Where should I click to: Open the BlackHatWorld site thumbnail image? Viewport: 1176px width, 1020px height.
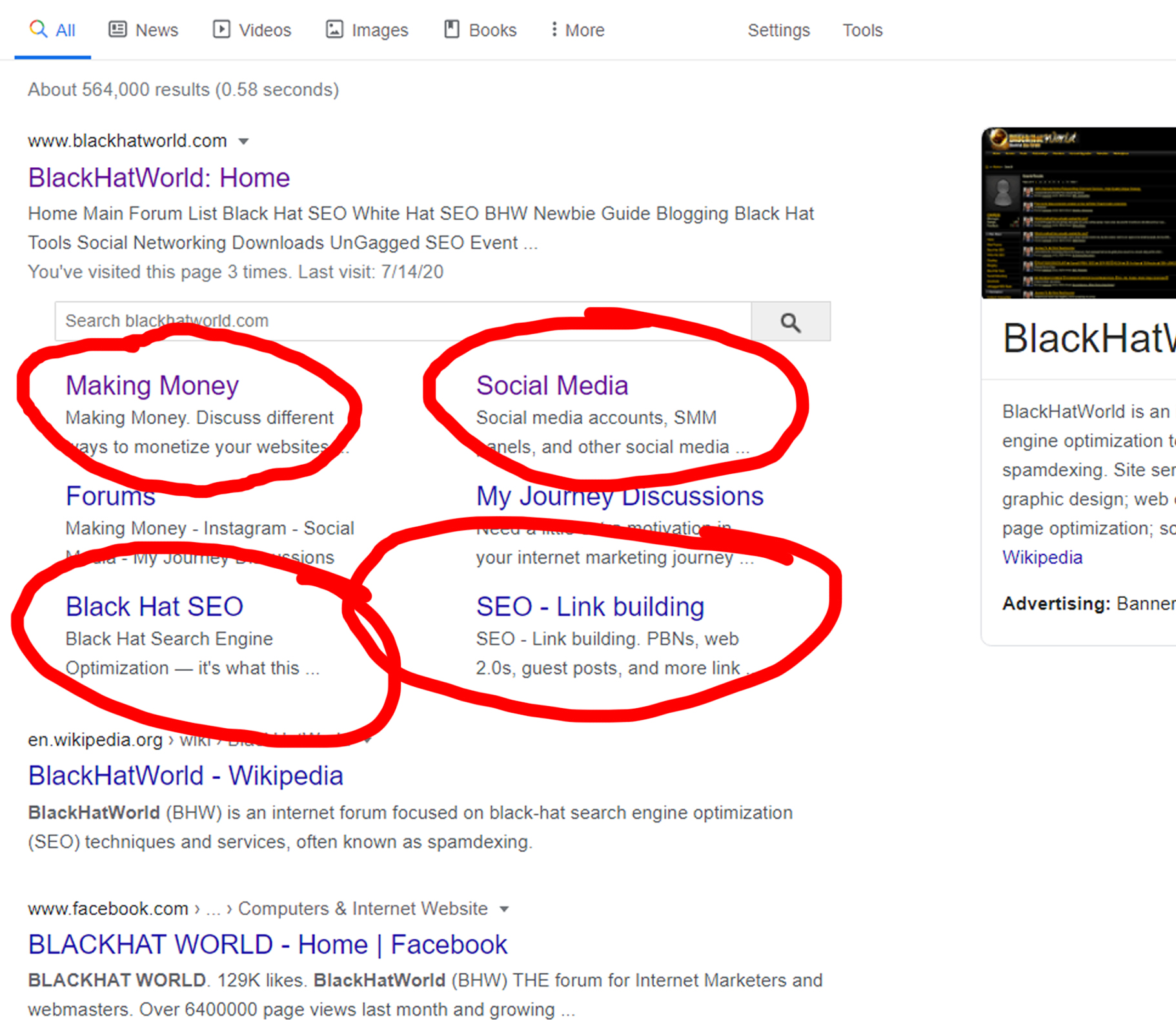click(1079, 213)
